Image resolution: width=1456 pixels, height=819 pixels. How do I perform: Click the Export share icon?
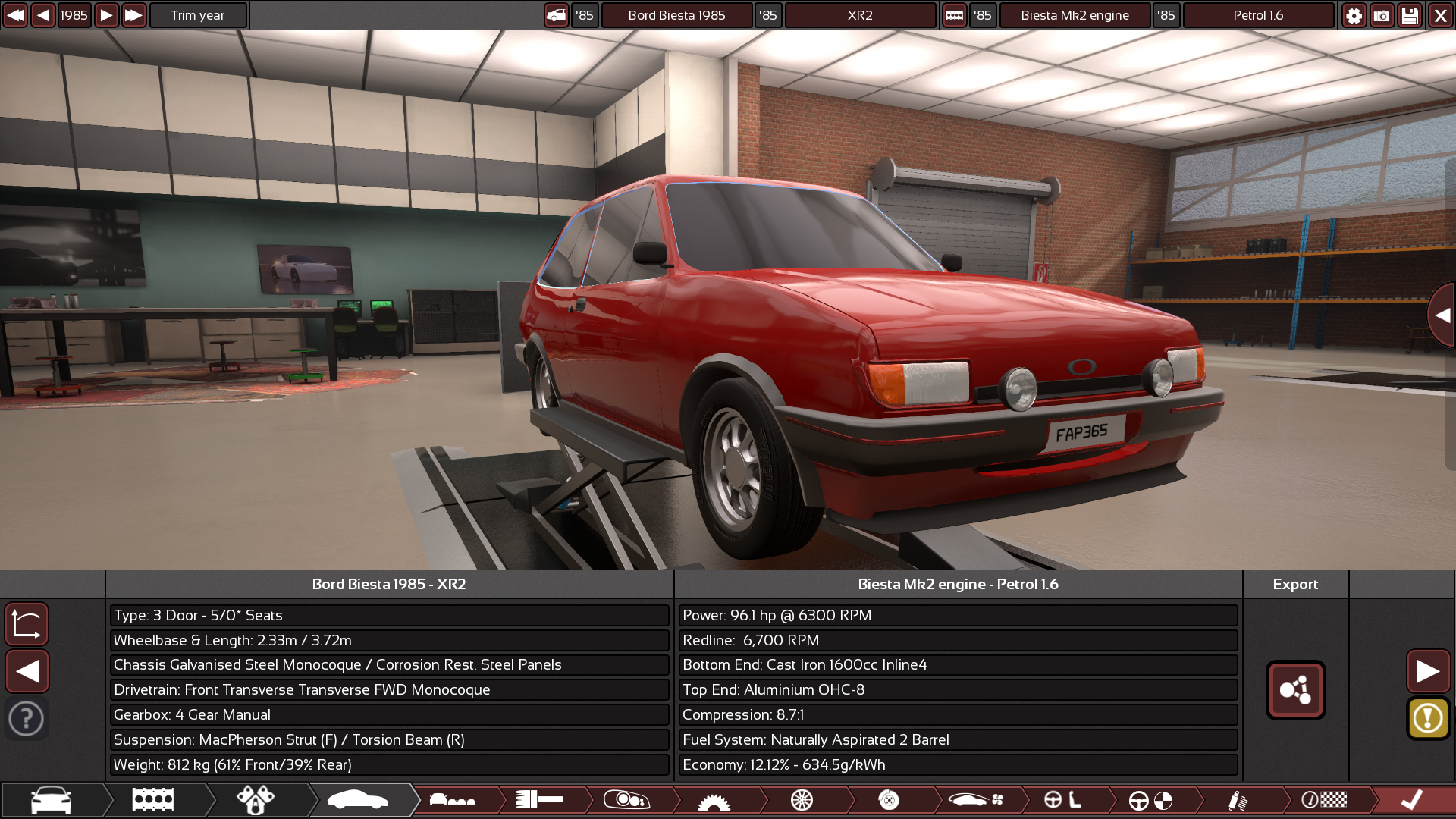coord(1295,690)
